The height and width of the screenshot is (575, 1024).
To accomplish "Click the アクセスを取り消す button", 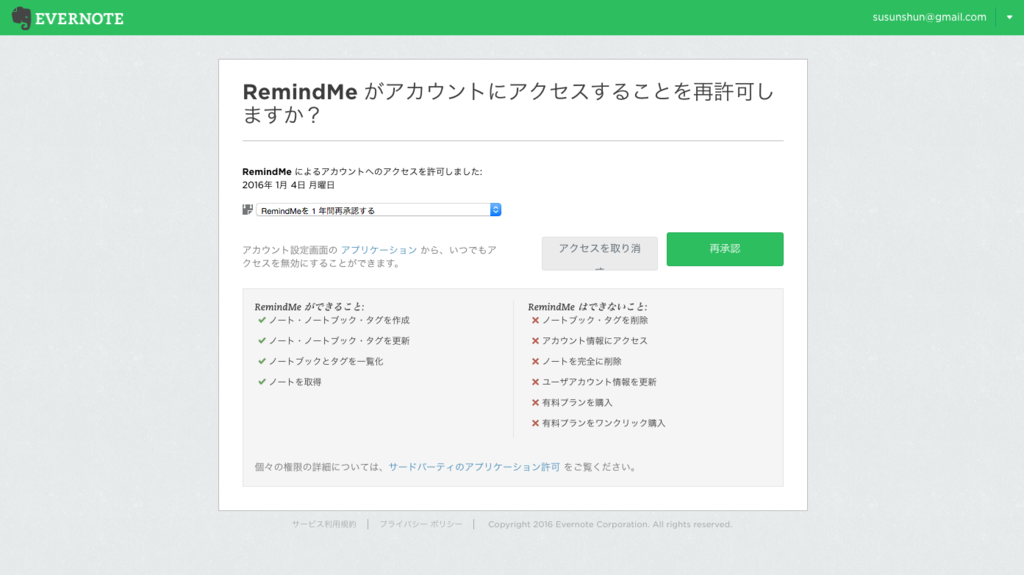I will click(600, 254).
